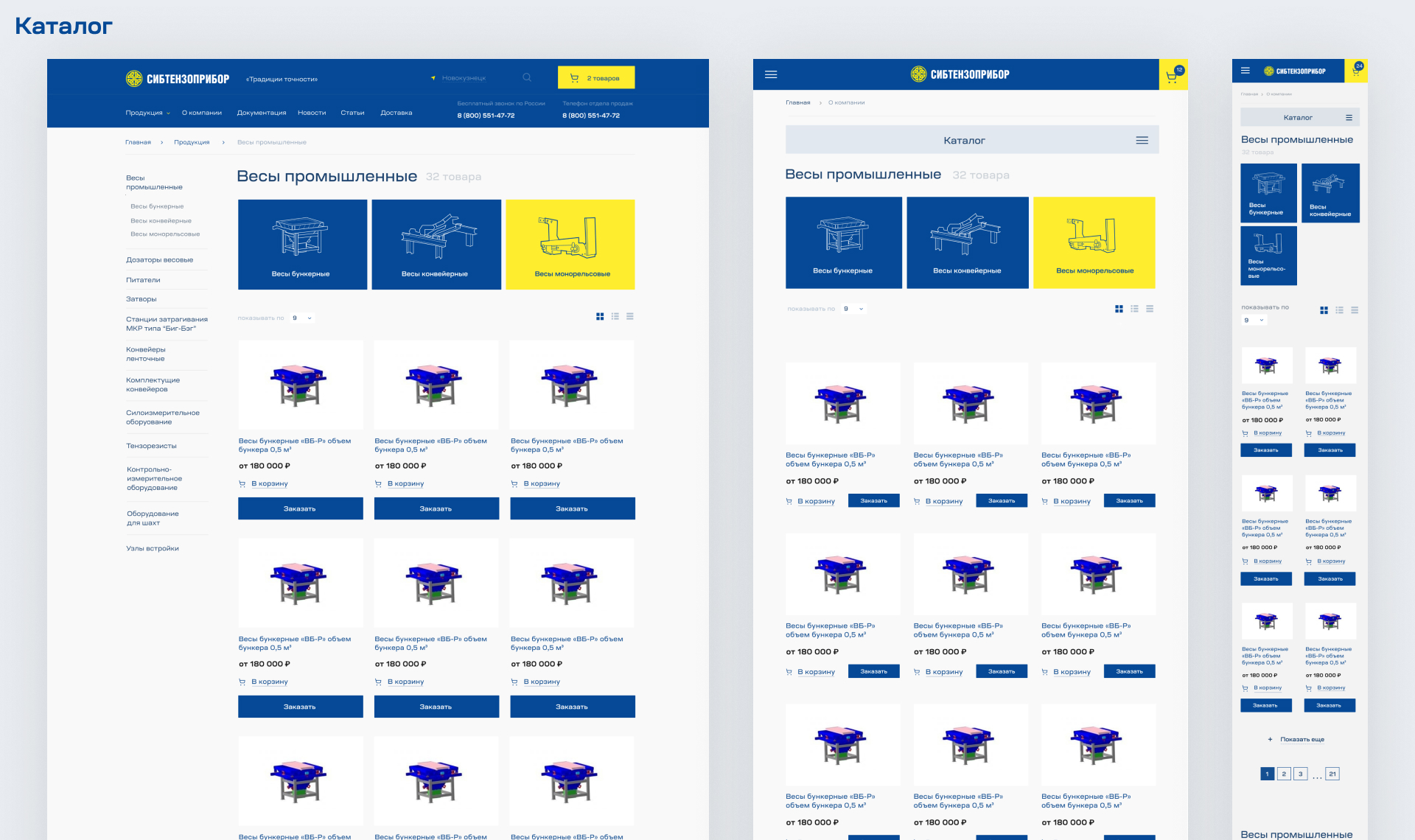
Task: Switch to compact lines view in the tablet catalog
Action: pos(1150,309)
